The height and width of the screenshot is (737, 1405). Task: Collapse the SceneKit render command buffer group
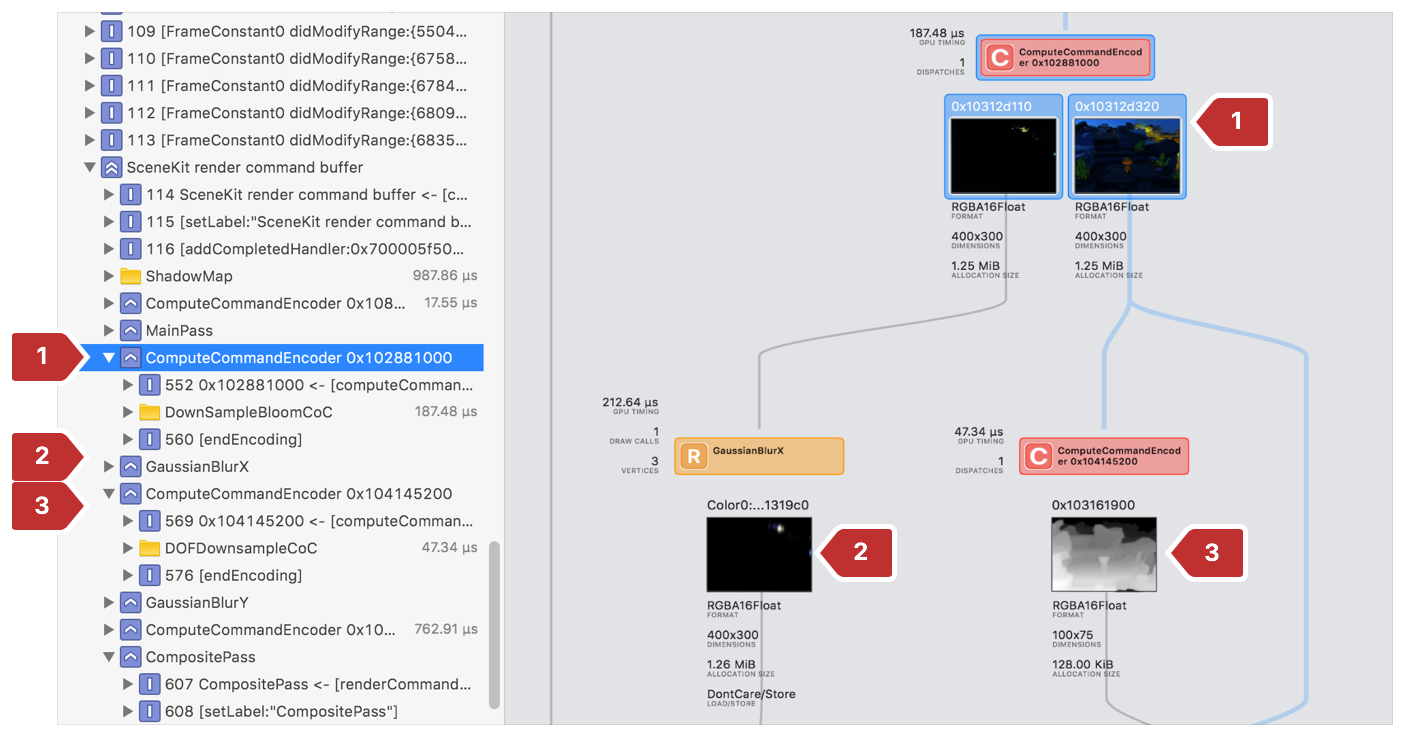(91, 168)
